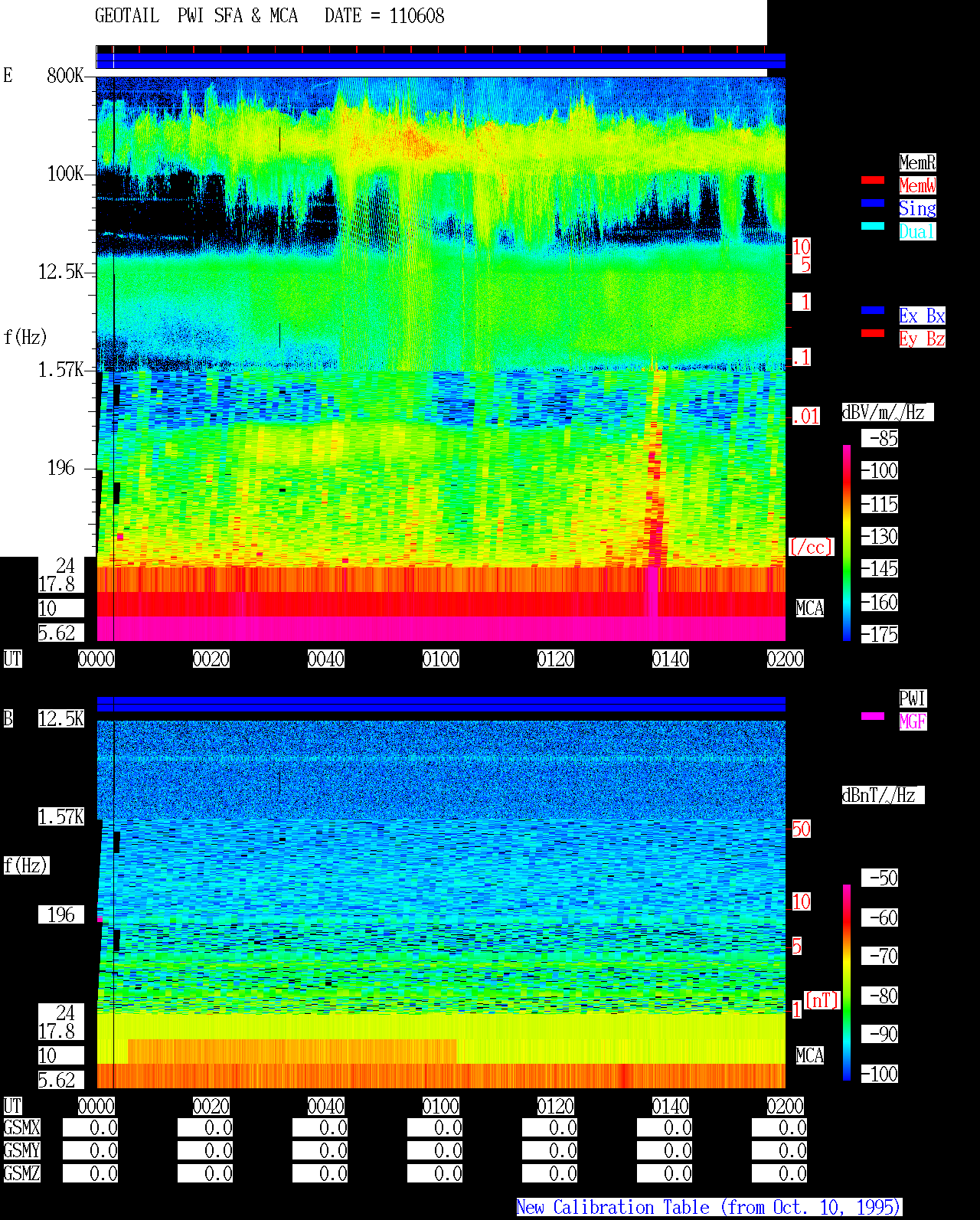This screenshot has height=1220, width=980.
Task: Click the red Ey Bz legend swatch
Action: click(x=873, y=333)
